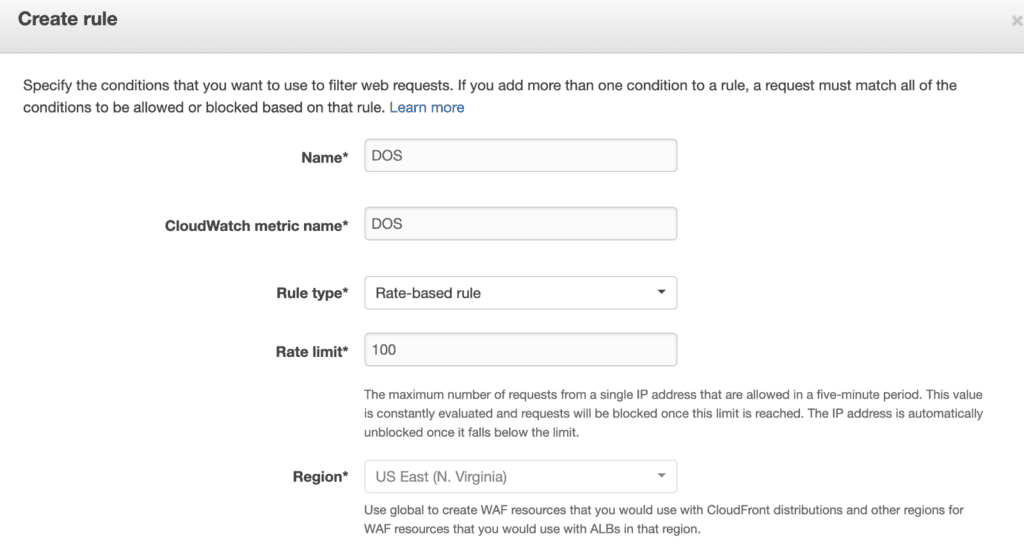Close the Create rule dialog
Image resolution: width=1024 pixels, height=552 pixels.
click(x=1017, y=20)
